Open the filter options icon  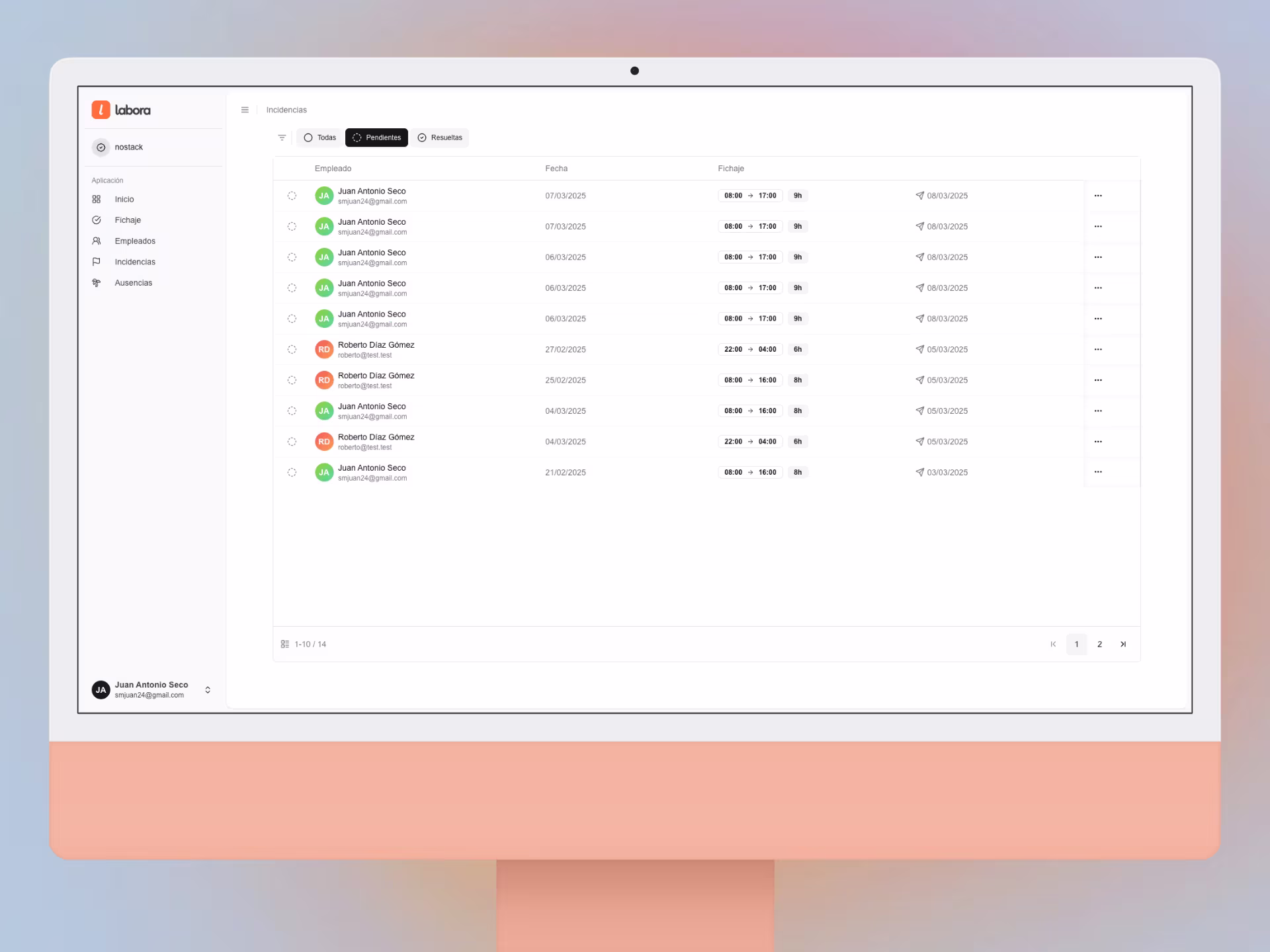pos(282,138)
